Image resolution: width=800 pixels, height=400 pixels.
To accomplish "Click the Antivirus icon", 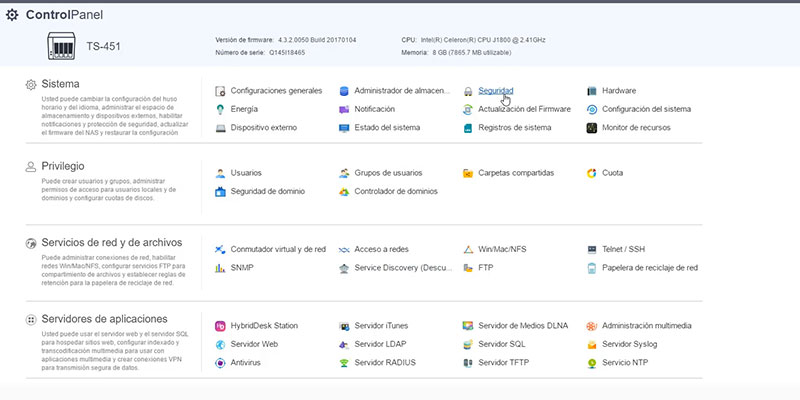I will coord(220,363).
